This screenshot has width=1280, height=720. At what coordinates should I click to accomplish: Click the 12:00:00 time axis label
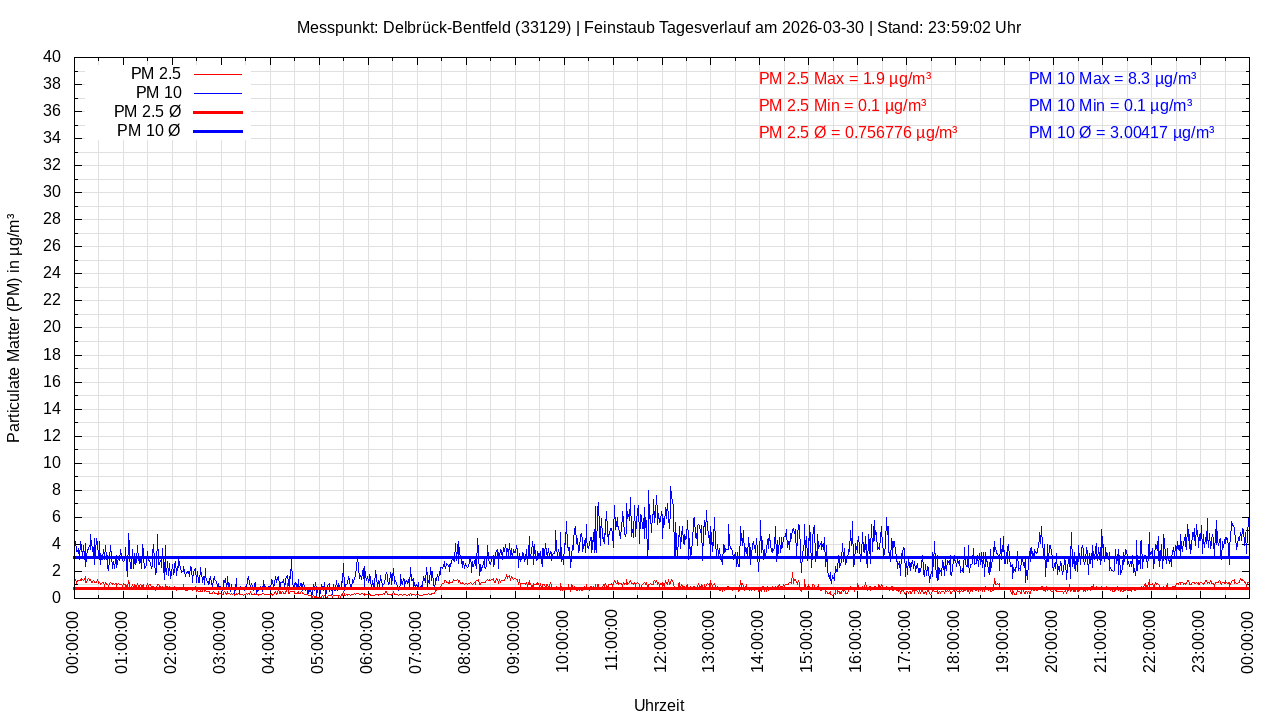[x=660, y=641]
